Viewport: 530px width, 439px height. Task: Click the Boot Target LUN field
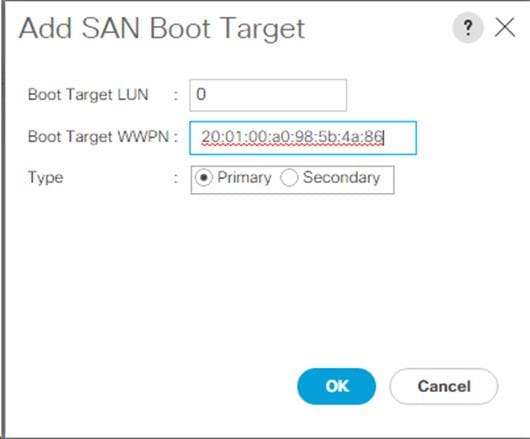point(268,95)
